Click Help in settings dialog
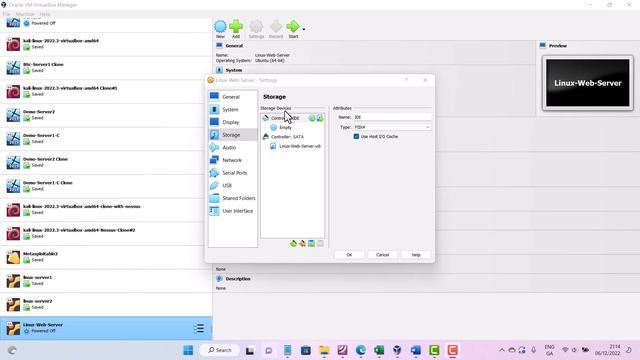Image resolution: width=640 pixels, height=360 pixels. coord(416,255)
